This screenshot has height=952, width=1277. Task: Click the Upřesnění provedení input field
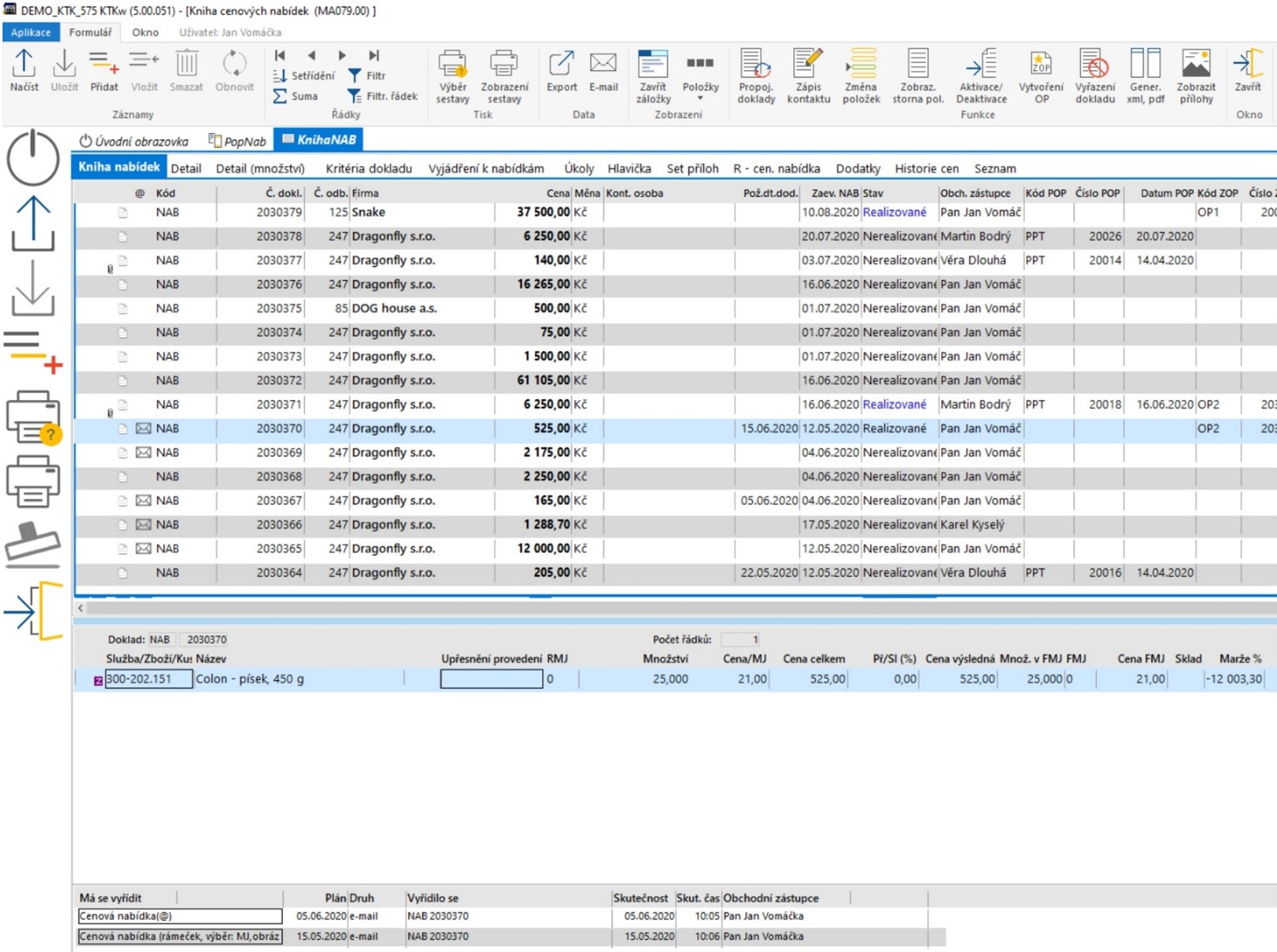pyautogui.click(x=491, y=679)
